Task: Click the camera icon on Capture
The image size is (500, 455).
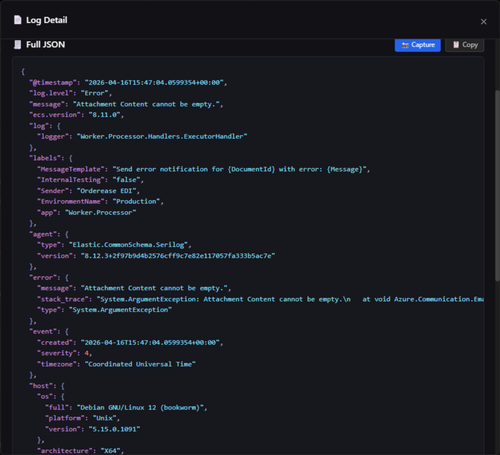Action: pos(405,45)
